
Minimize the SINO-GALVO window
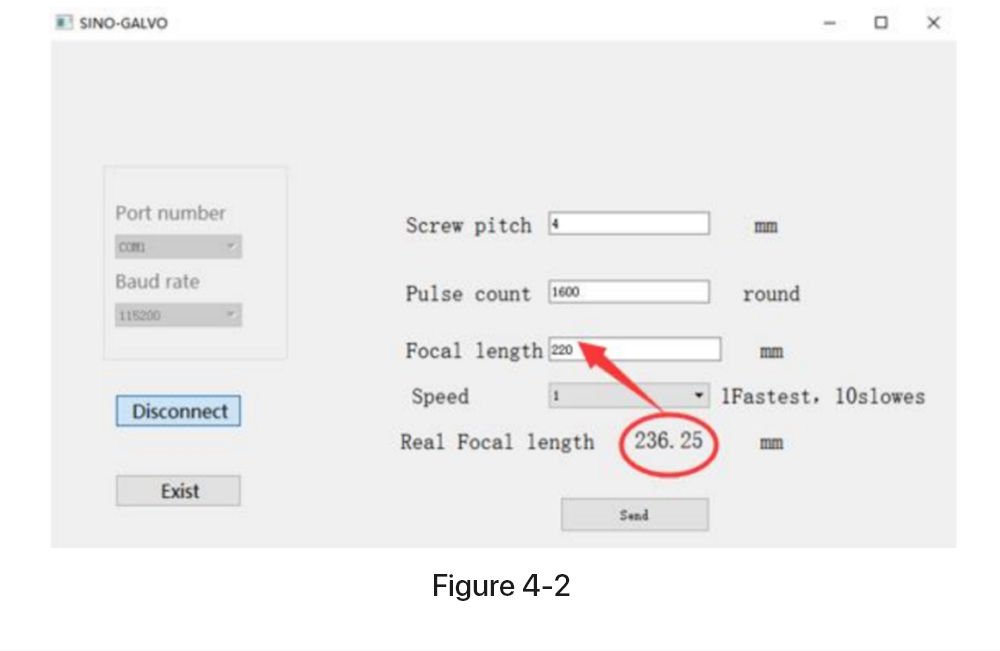(829, 23)
